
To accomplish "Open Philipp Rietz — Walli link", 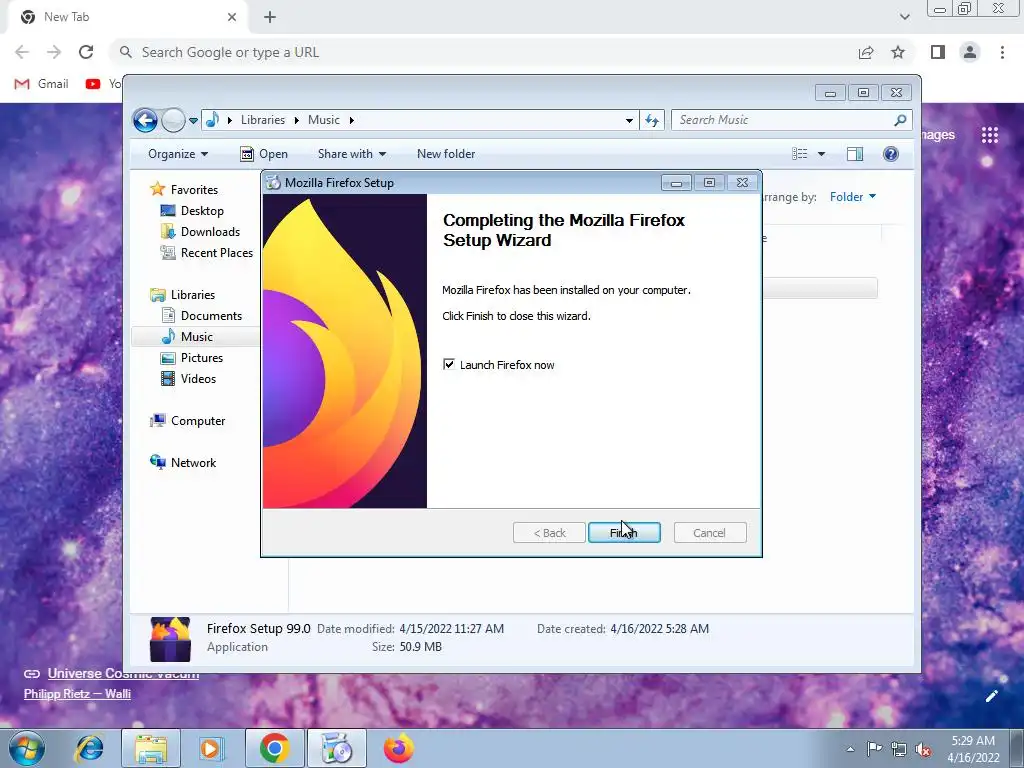I will click(77, 694).
